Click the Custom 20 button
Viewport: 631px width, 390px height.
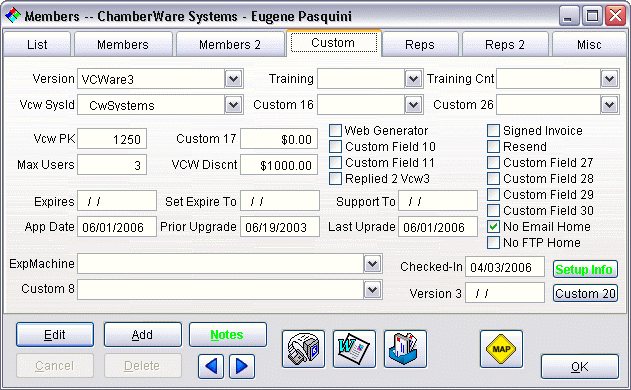coord(585,293)
